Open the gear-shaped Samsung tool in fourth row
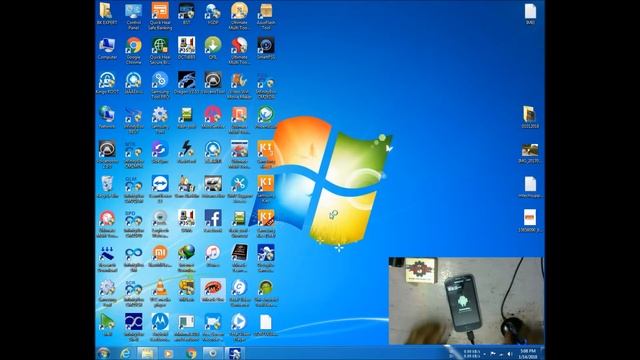The height and width of the screenshot is (360, 640). pyautogui.click(x=160, y=120)
